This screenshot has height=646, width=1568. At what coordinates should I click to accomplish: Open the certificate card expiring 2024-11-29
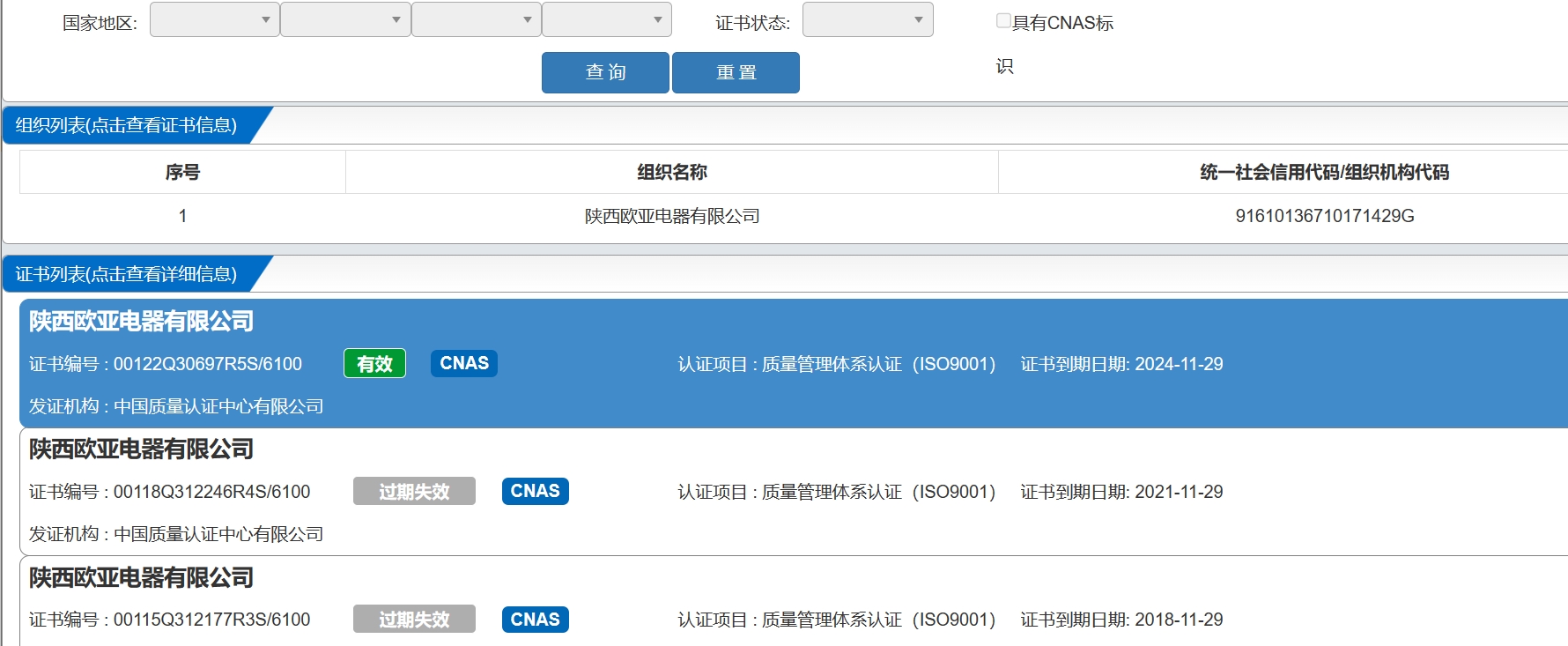pyautogui.click(x=793, y=363)
